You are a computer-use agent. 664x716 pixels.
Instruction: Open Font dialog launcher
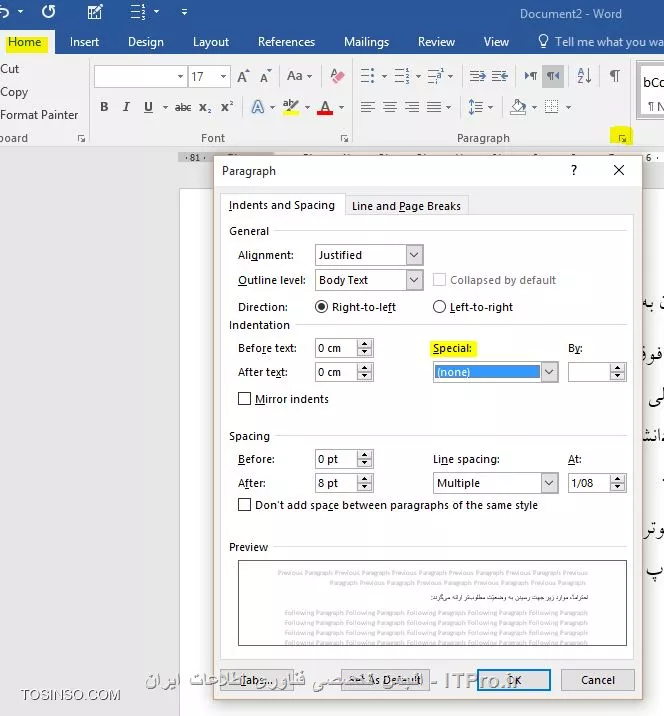tap(344, 138)
